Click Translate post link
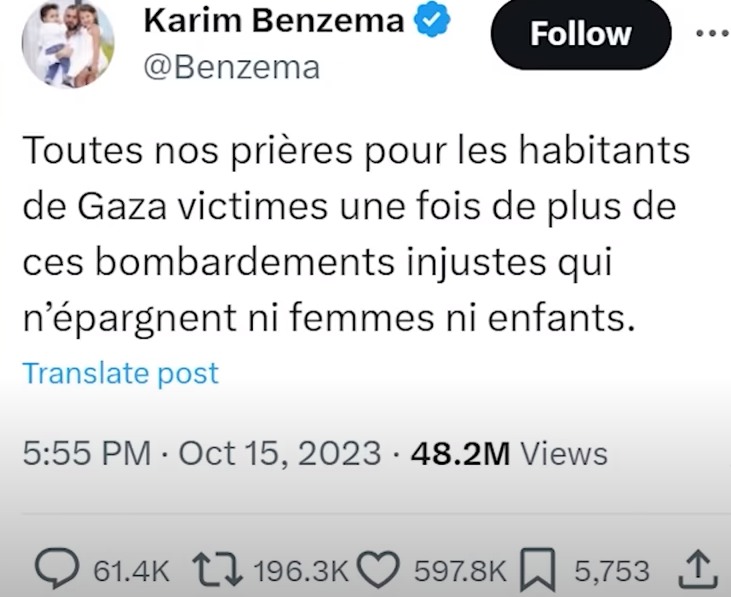Viewport: 731px width, 597px height. tap(120, 373)
